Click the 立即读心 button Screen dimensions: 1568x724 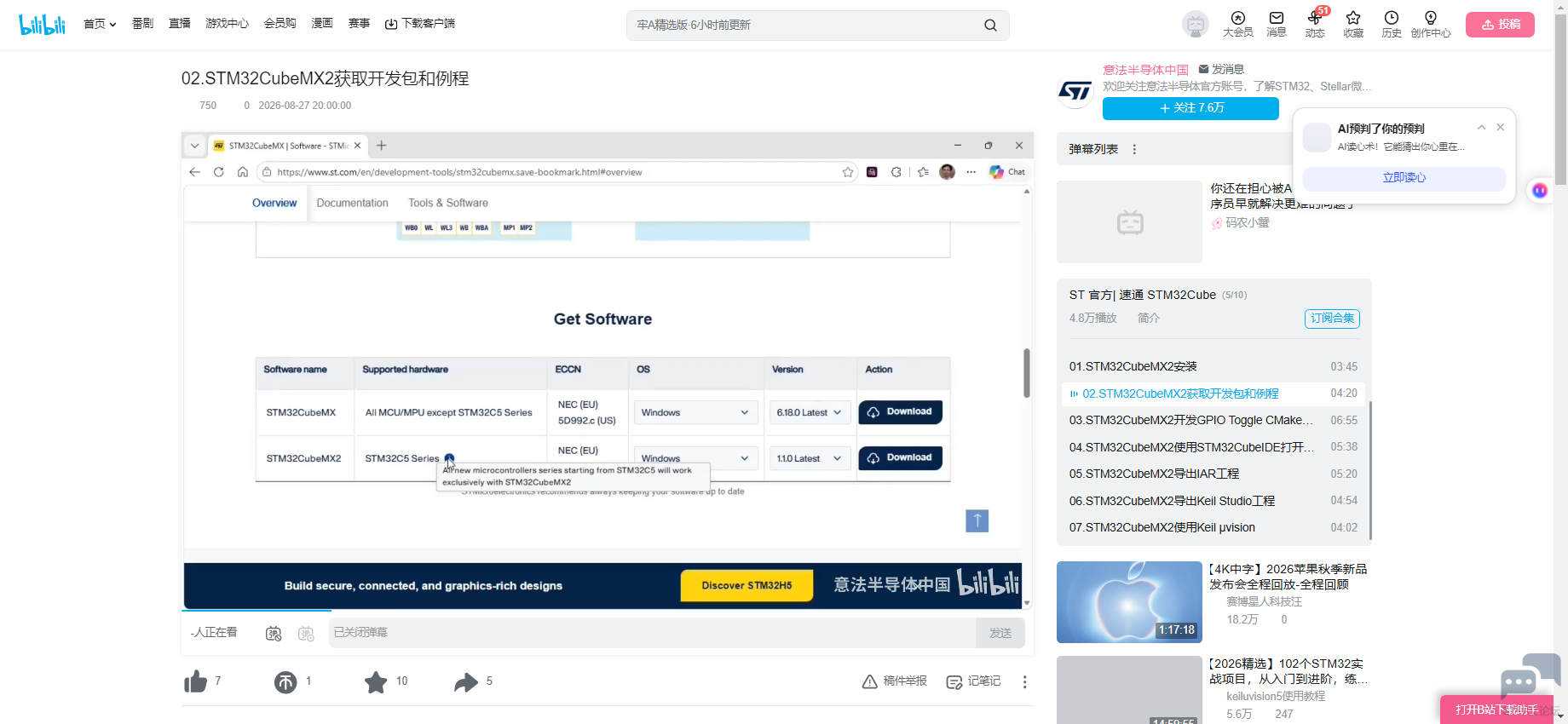pyautogui.click(x=1404, y=178)
